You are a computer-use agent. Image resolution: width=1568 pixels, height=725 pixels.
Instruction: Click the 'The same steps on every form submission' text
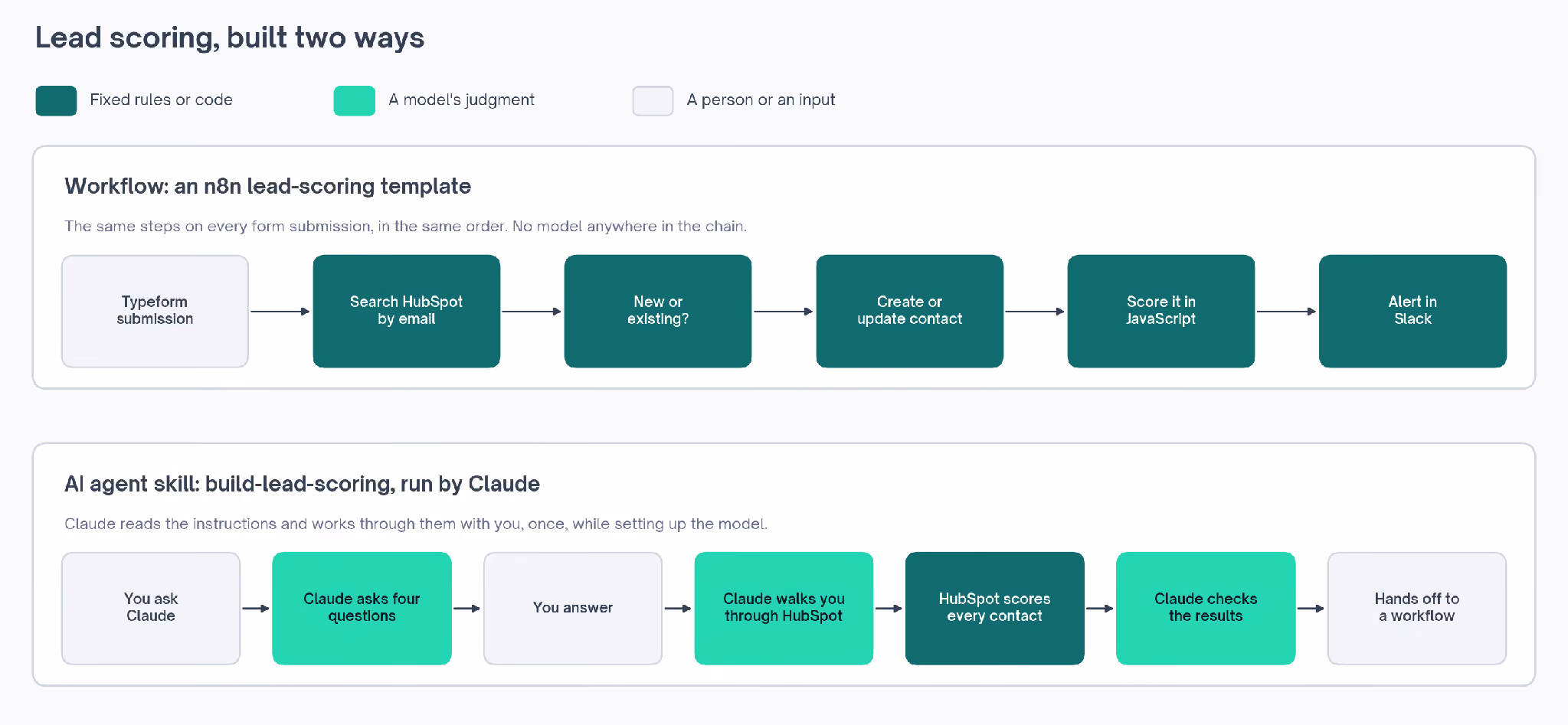point(405,226)
